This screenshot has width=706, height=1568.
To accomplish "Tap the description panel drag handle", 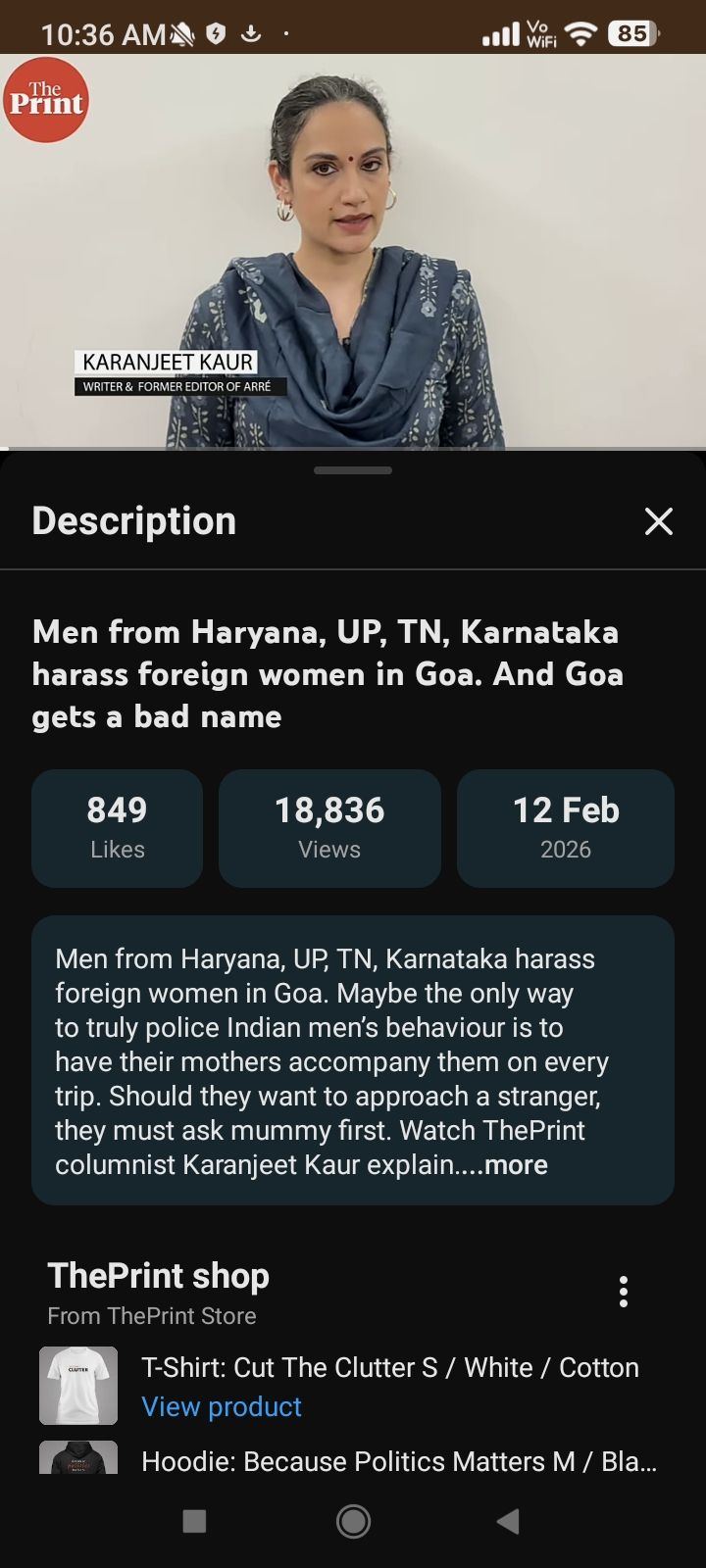I will coord(353,470).
